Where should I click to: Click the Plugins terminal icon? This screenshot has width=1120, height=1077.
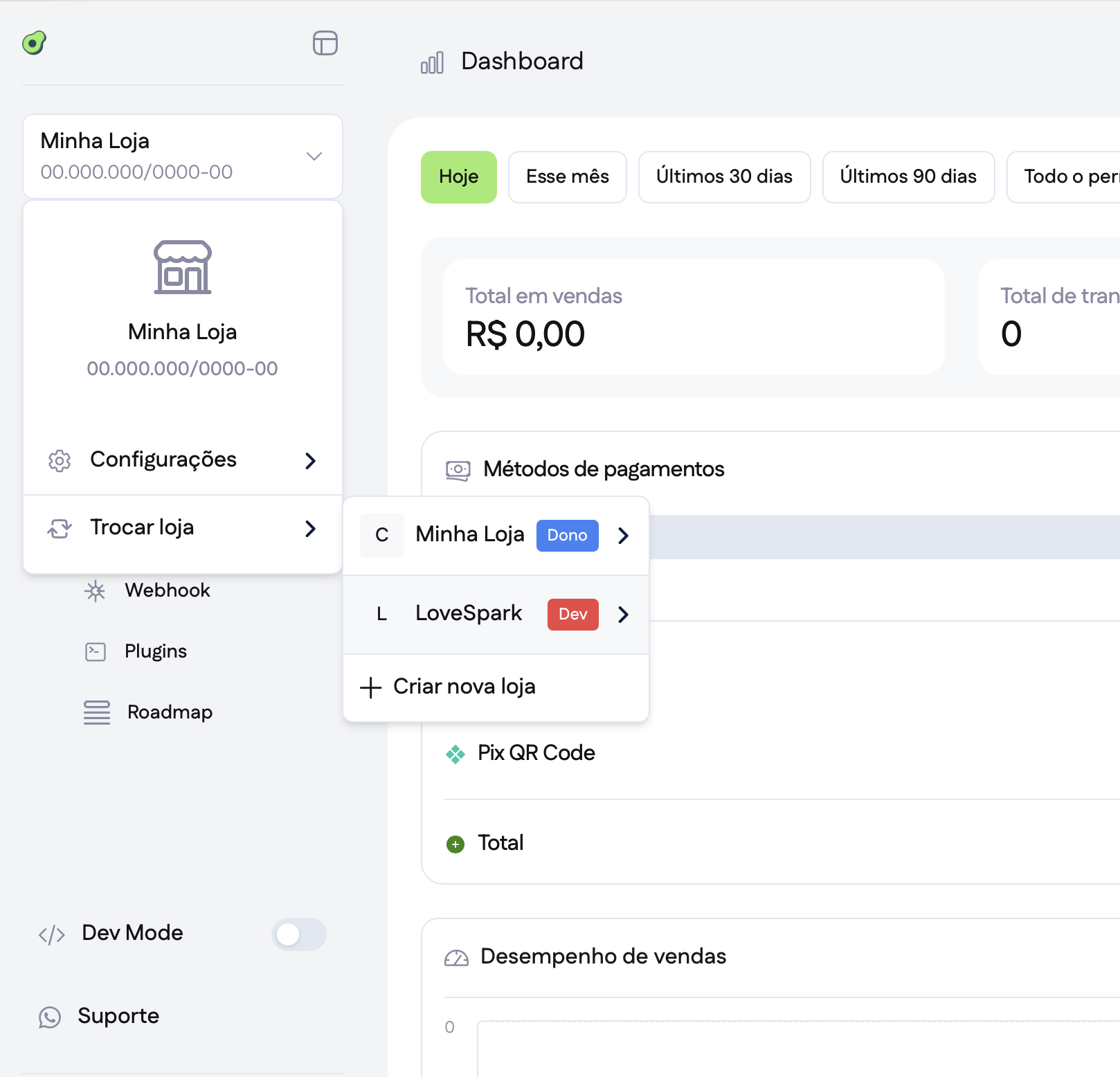click(96, 651)
